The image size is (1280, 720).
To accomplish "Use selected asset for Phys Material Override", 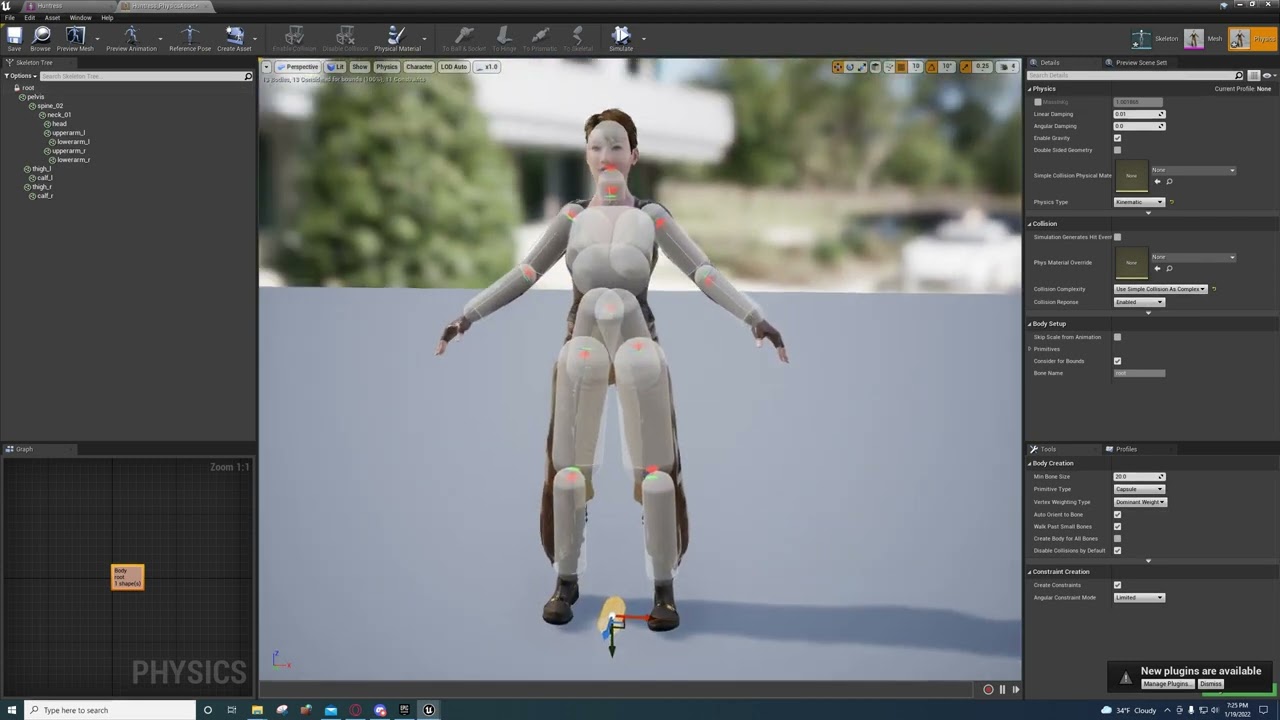I will 1158,268.
